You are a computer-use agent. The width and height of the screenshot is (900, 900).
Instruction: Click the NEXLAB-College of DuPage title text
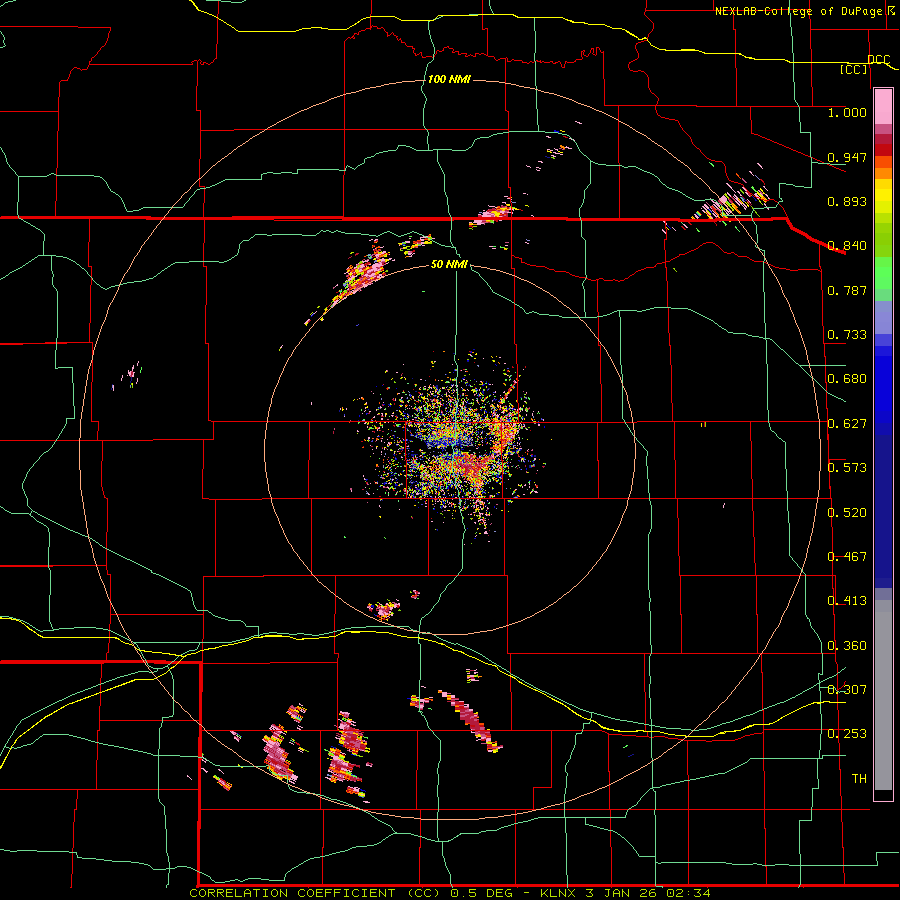(798, 11)
